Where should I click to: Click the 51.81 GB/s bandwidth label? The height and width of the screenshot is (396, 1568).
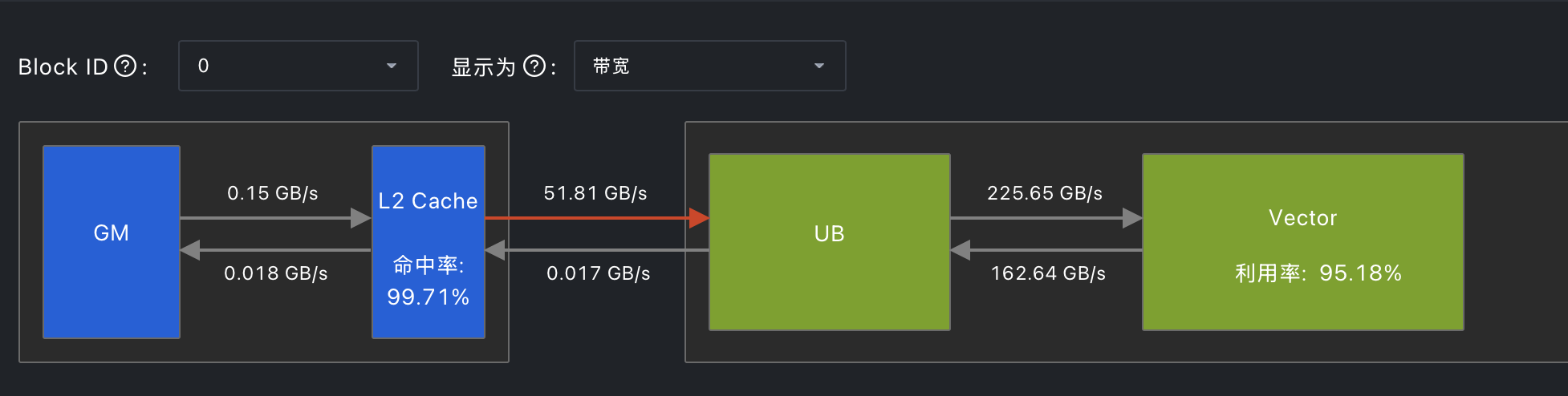(595, 193)
